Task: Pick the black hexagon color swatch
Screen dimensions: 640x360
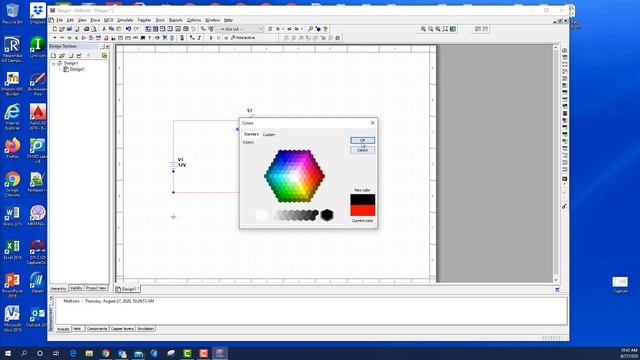Action: (327, 215)
